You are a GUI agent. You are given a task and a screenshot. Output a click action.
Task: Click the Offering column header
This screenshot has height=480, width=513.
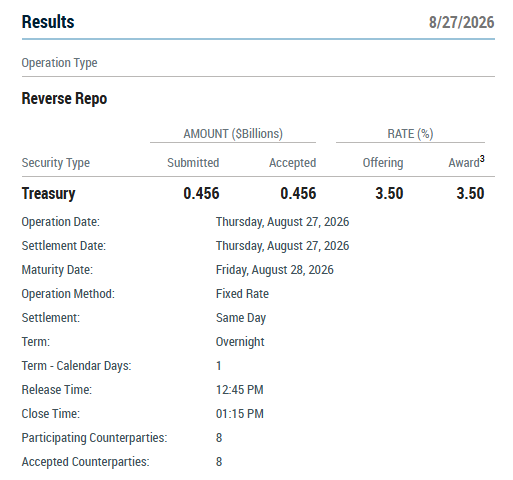coord(383,163)
